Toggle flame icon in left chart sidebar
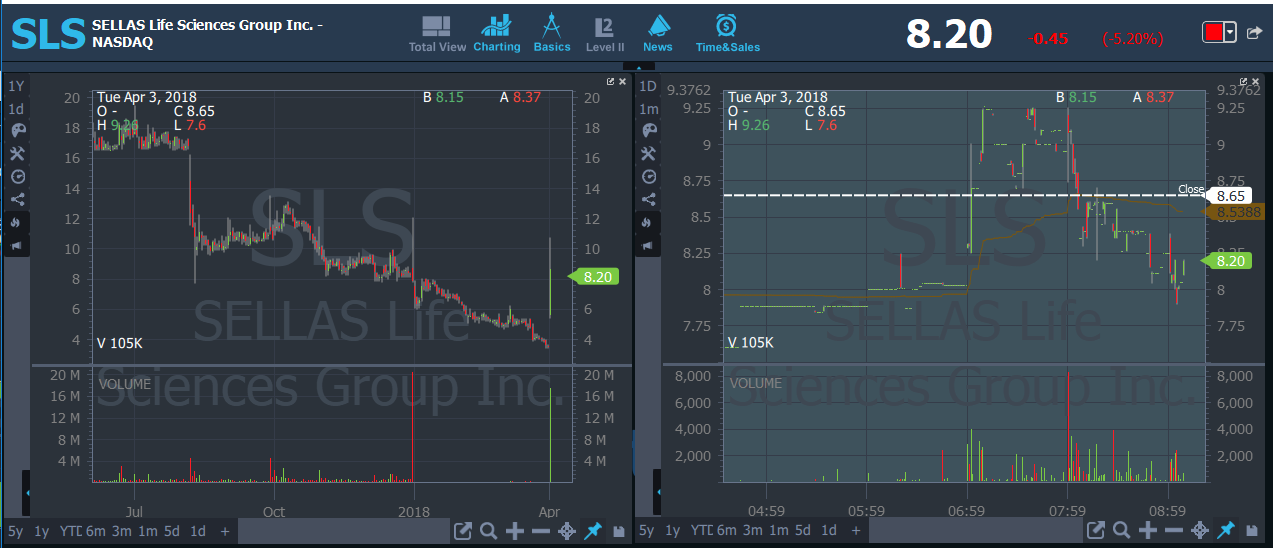 coord(17,222)
